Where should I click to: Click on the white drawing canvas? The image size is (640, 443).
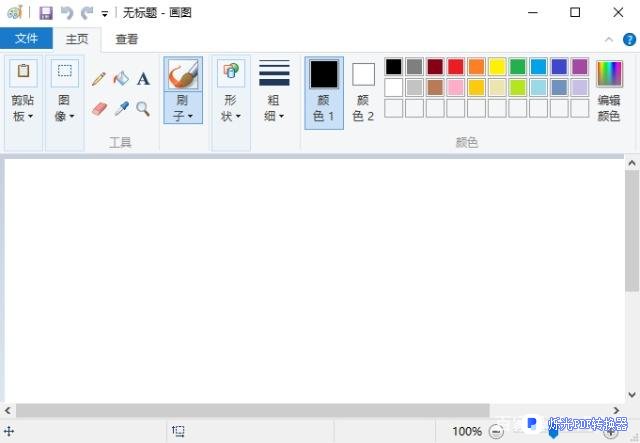(x=314, y=280)
